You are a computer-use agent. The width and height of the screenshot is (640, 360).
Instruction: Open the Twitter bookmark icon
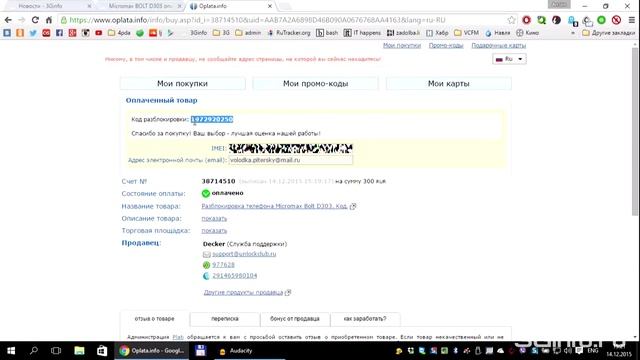[x=33, y=33]
